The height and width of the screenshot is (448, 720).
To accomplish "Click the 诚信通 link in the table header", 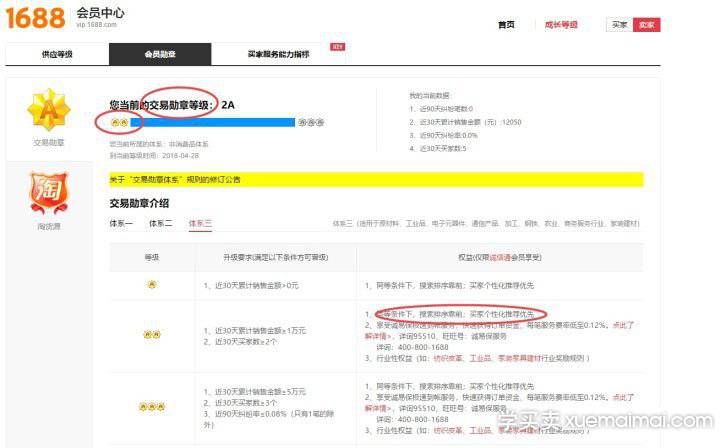I will pyautogui.click(x=500, y=258).
